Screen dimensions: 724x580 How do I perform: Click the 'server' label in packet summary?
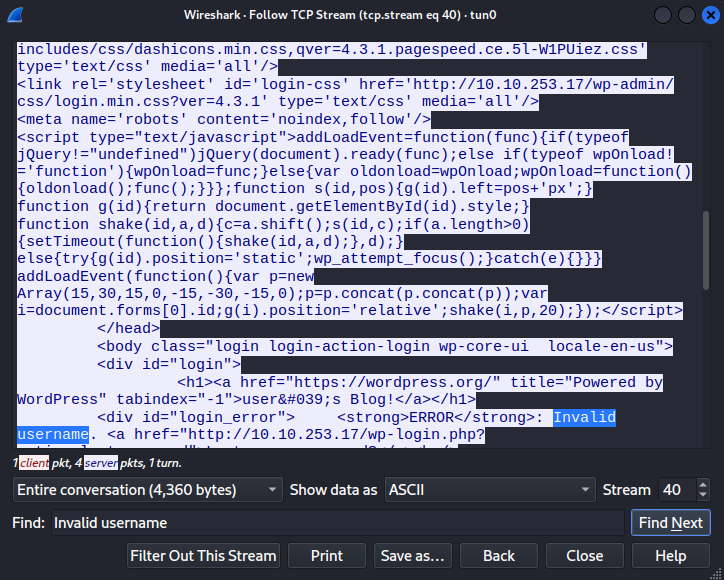point(101,463)
